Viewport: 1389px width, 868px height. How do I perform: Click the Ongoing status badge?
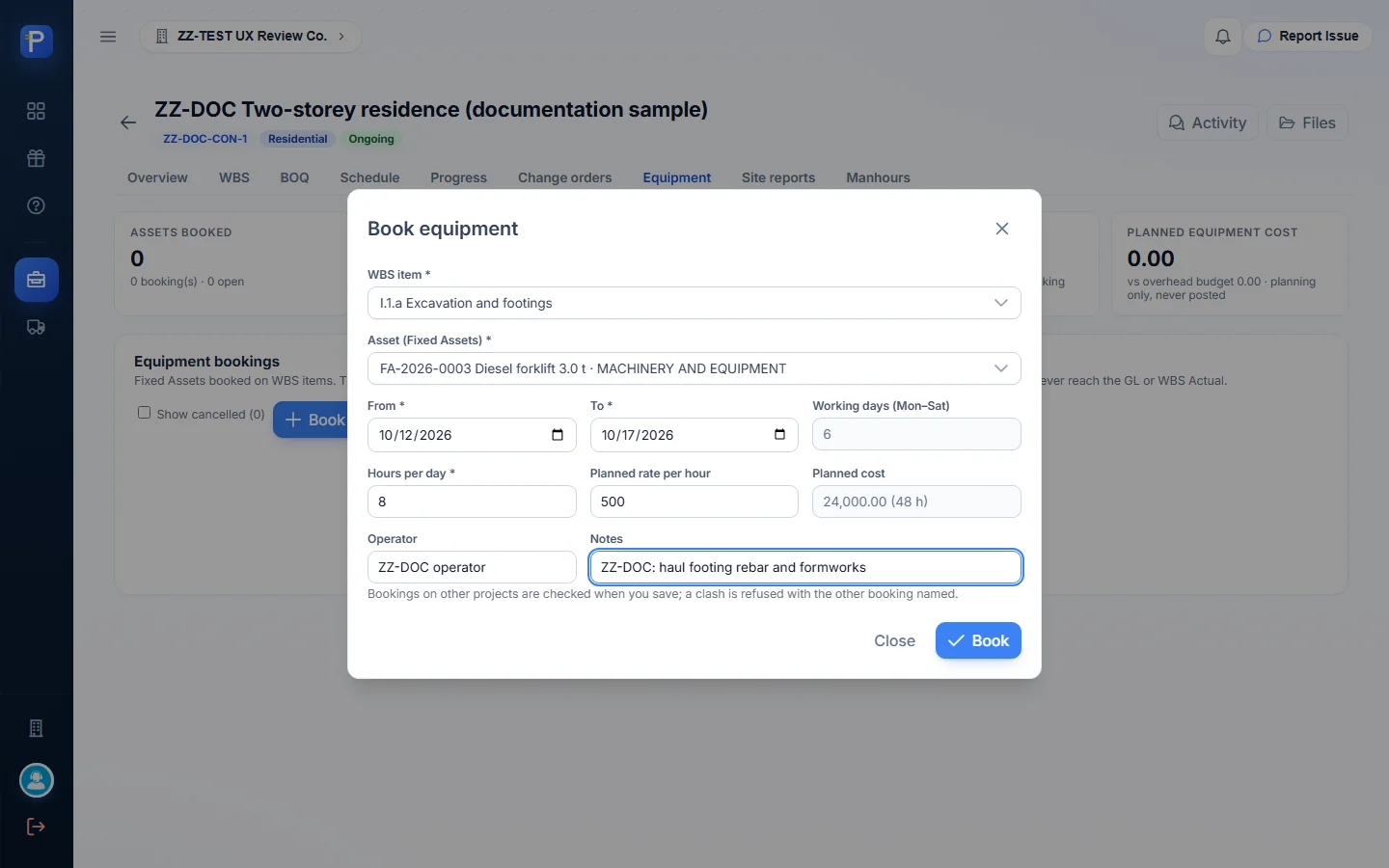point(371,139)
